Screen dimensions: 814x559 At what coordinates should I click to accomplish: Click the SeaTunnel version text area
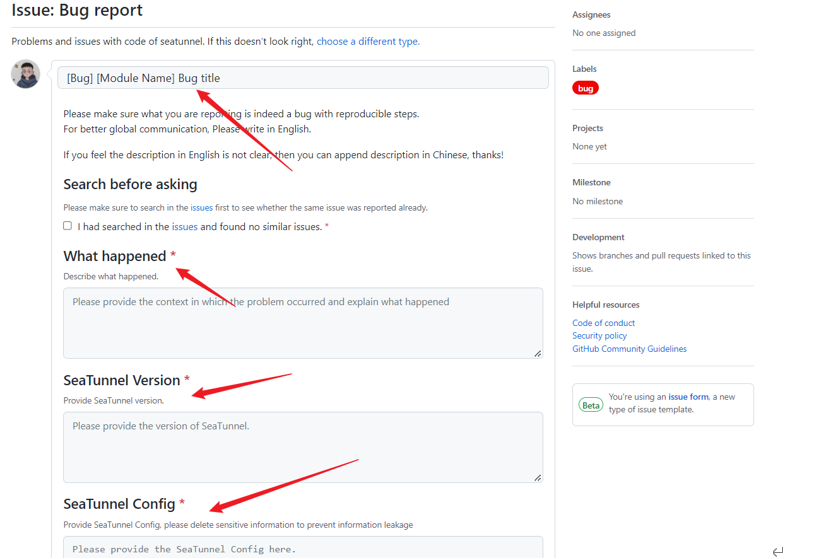(x=303, y=447)
